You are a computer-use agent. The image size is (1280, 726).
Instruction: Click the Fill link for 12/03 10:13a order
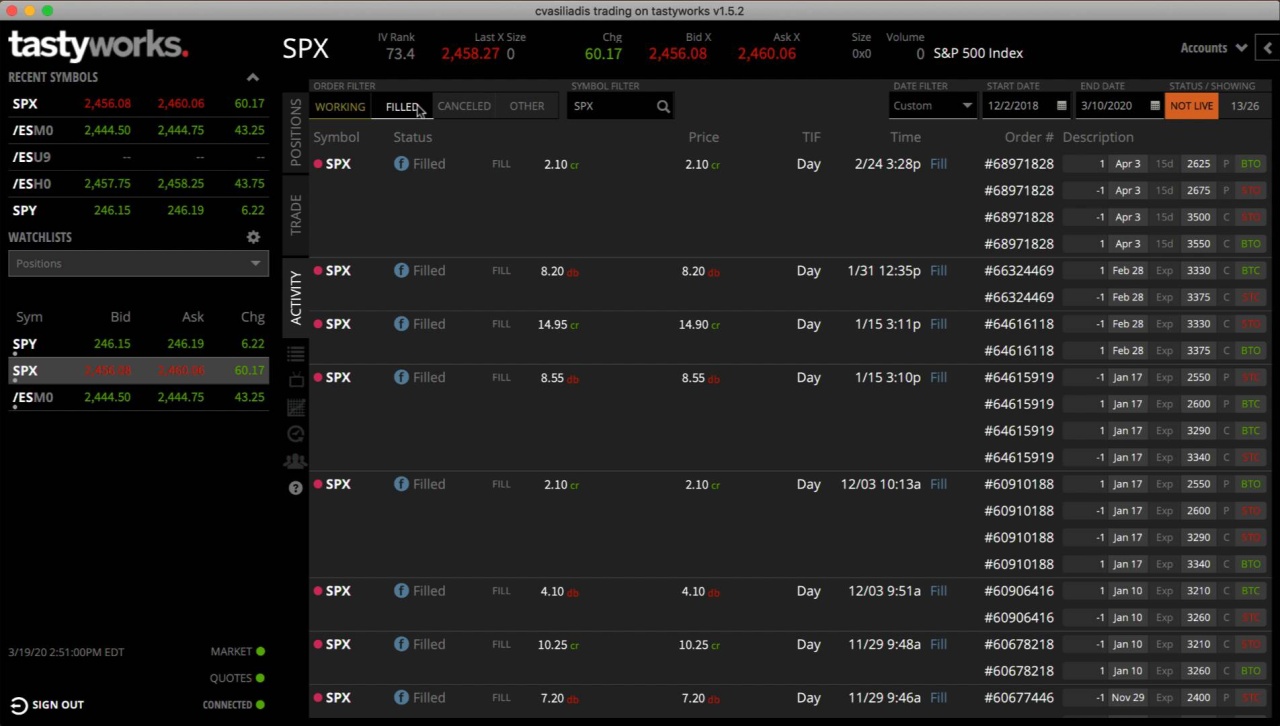point(938,484)
